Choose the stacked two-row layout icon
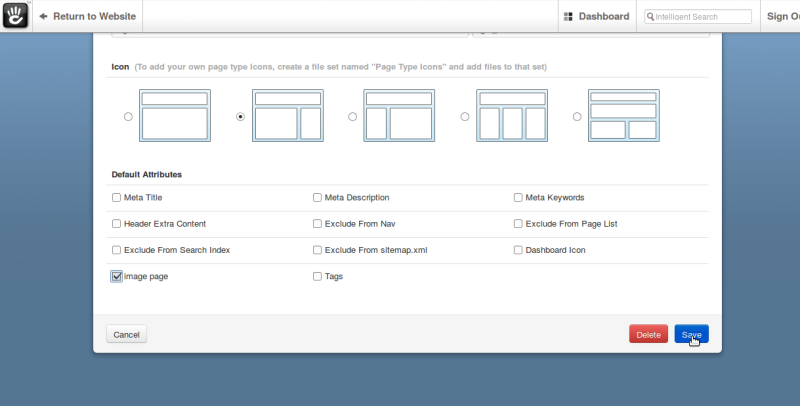800x406 pixels. click(624, 116)
